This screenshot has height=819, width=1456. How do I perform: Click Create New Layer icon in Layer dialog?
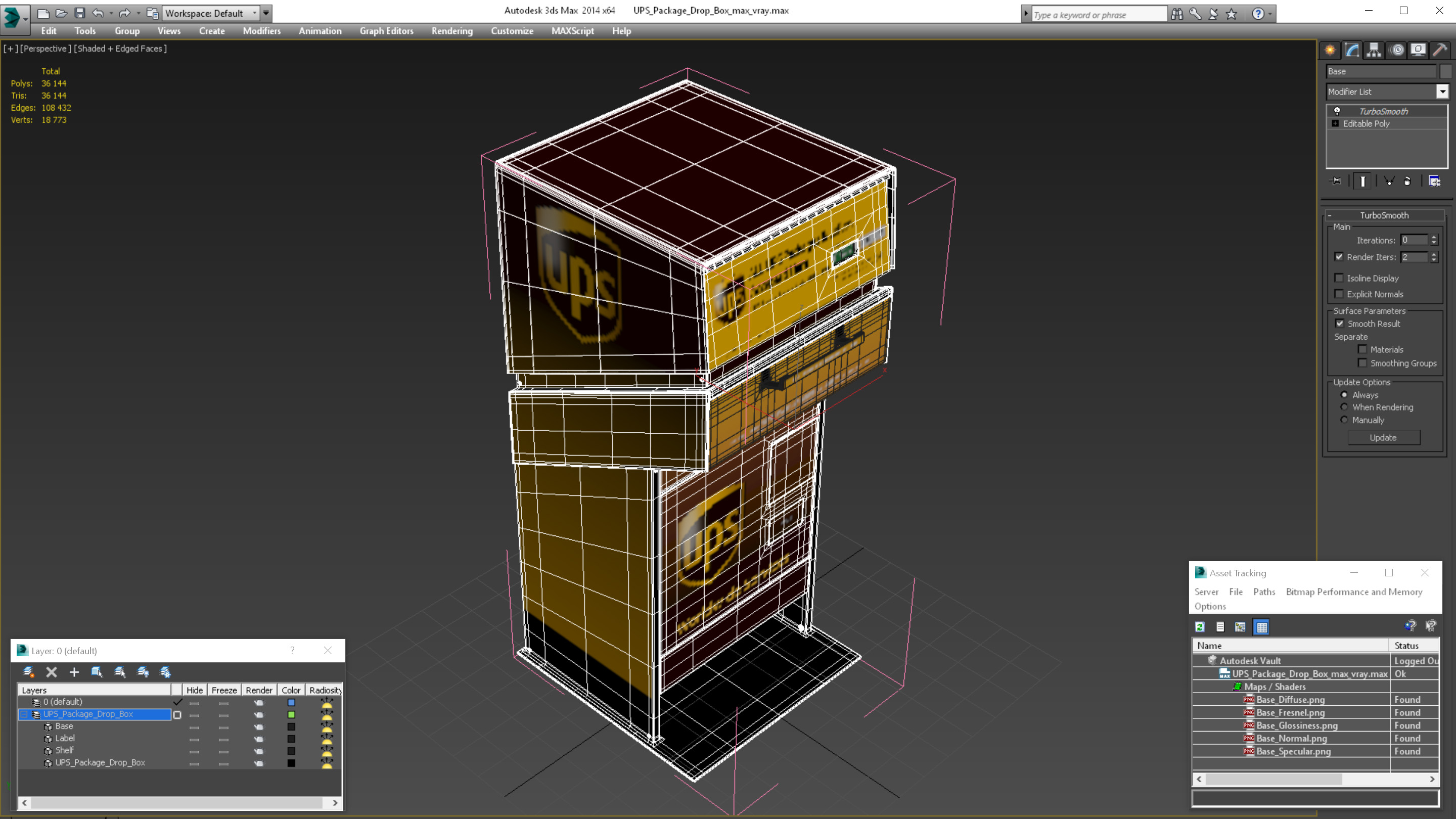tap(28, 671)
